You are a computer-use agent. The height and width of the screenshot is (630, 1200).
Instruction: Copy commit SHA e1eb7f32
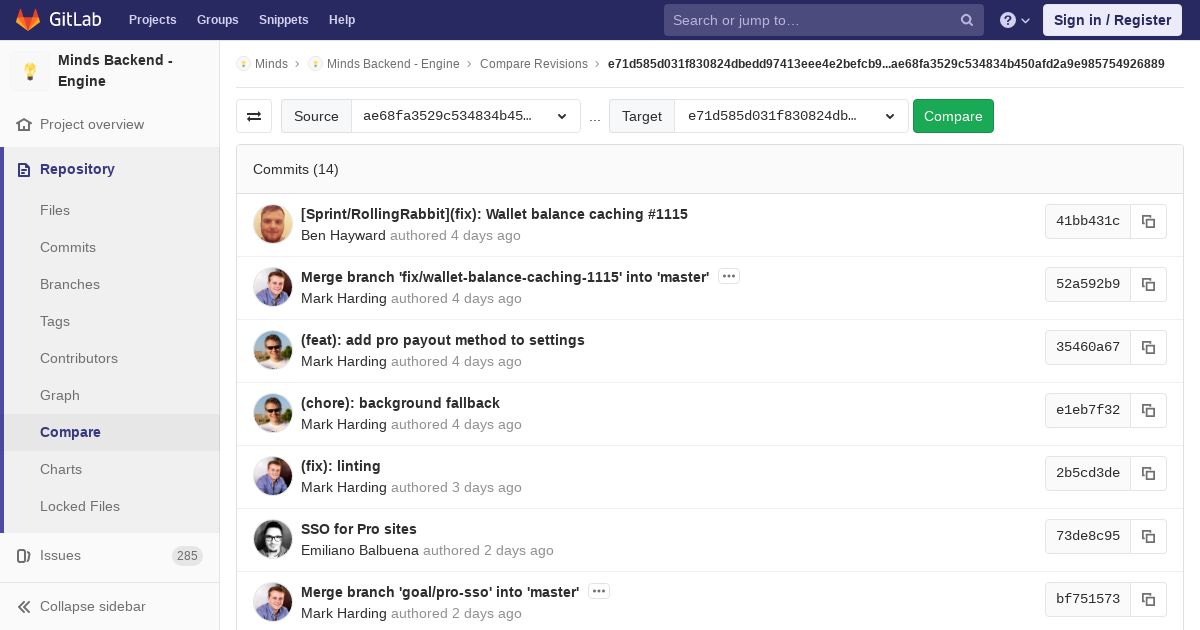[x=1149, y=410]
